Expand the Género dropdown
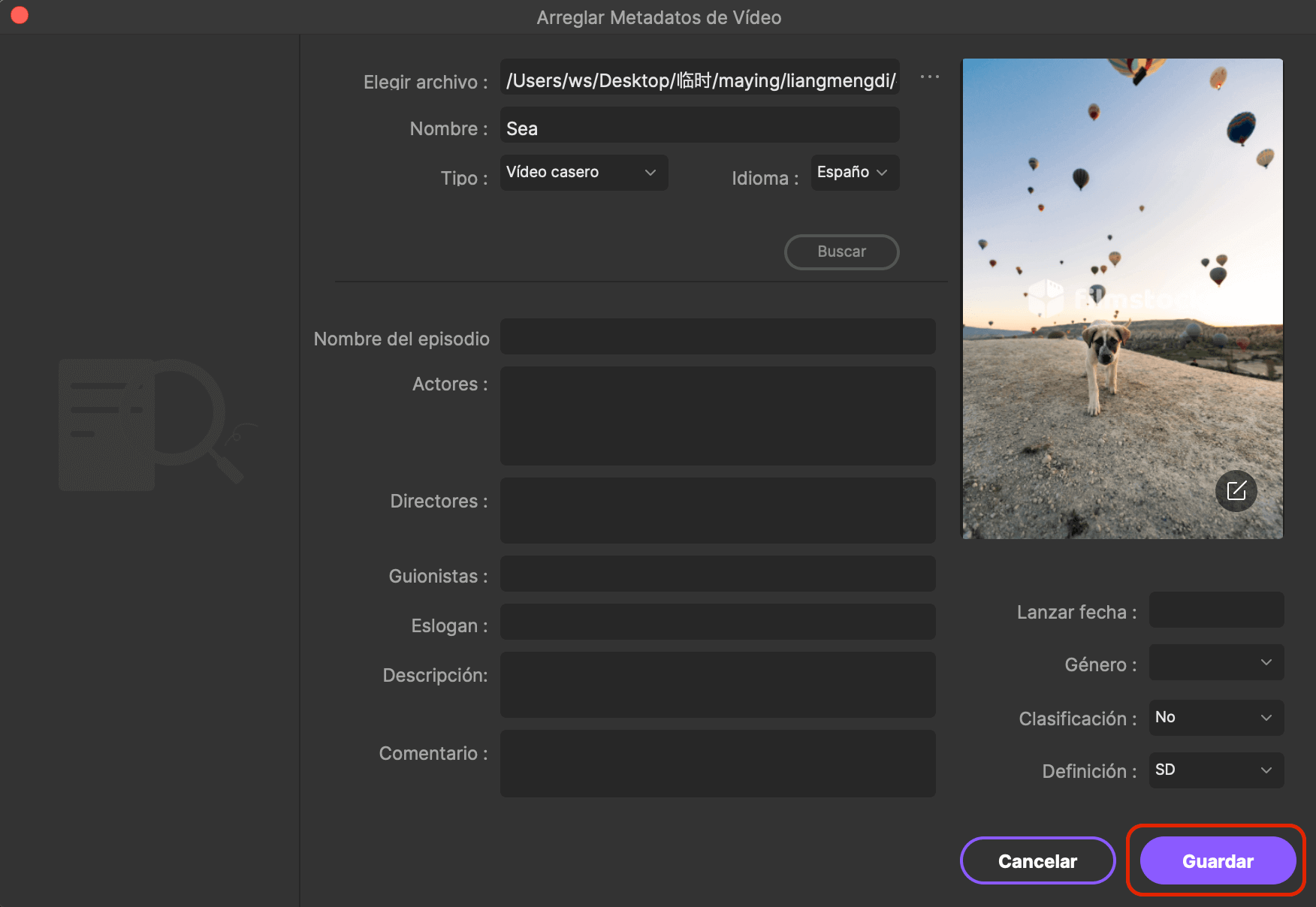Screen dimensions: 1316x907 click(1216, 662)
